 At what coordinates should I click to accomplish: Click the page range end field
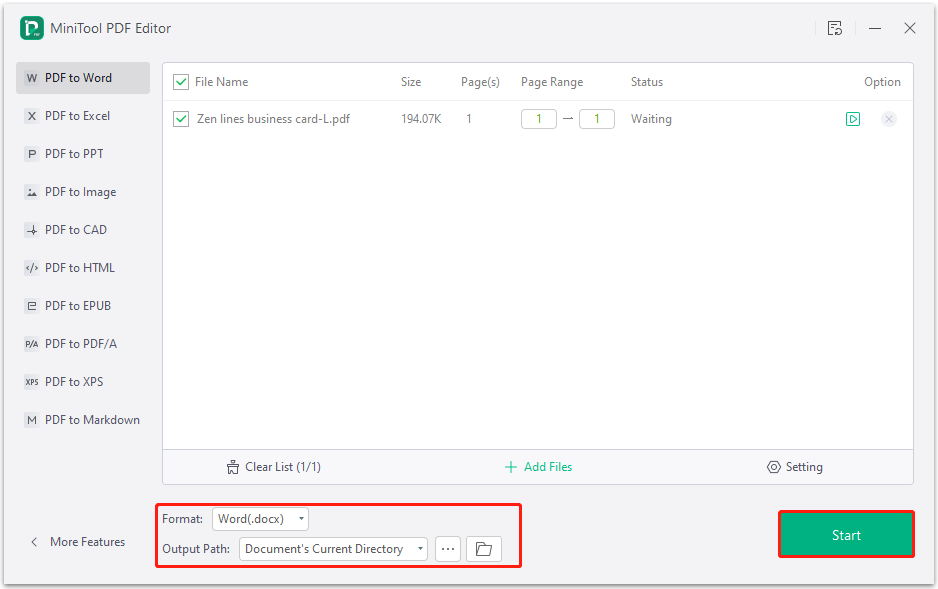596,119
